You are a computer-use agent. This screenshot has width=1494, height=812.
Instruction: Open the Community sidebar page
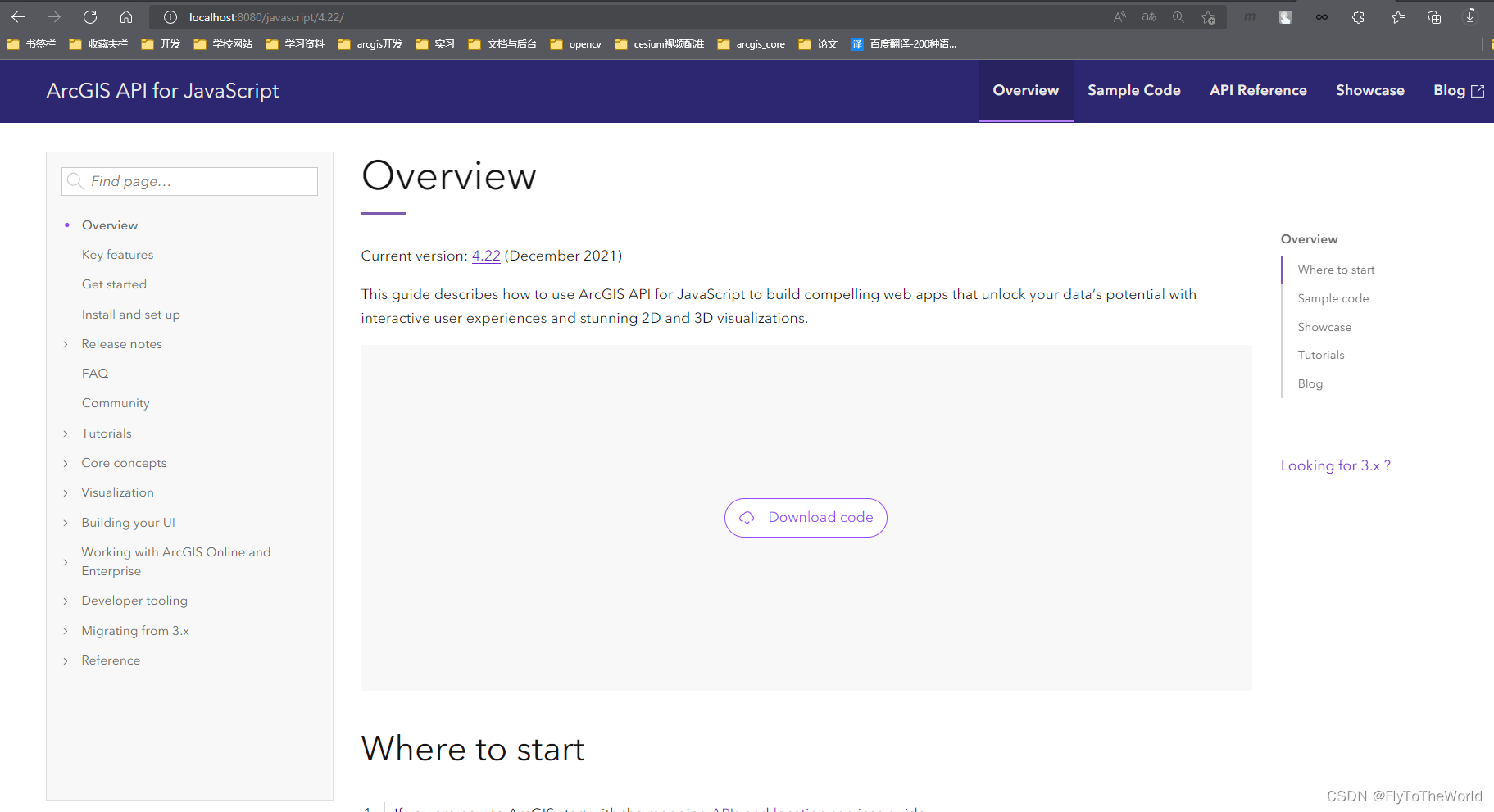point(116,403)
